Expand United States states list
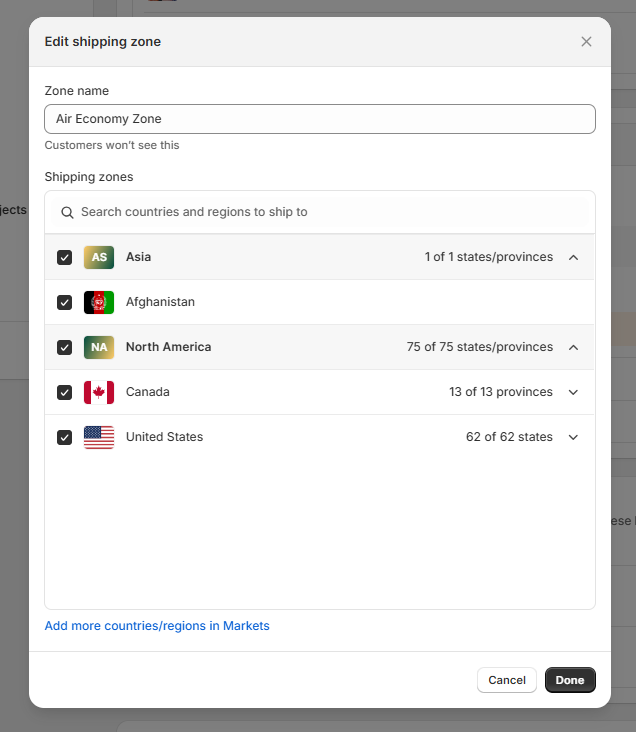The width and height of the screenshot is (636, 732). (x=573, y=437)
